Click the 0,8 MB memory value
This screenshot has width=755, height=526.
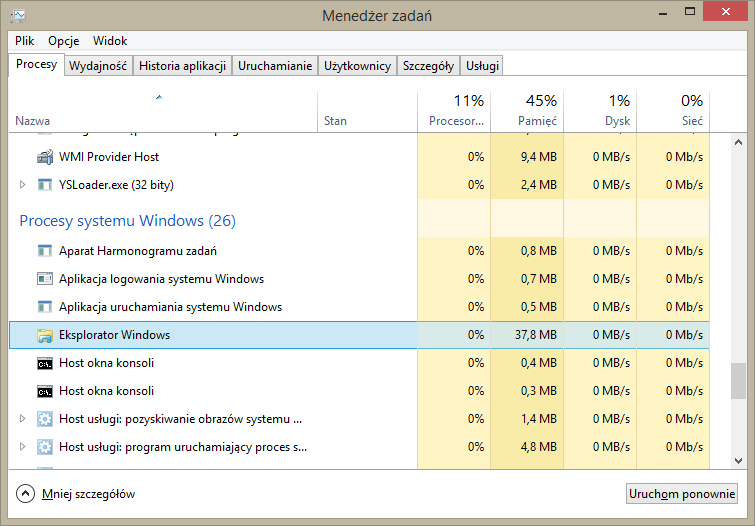[x=539, y=251]
